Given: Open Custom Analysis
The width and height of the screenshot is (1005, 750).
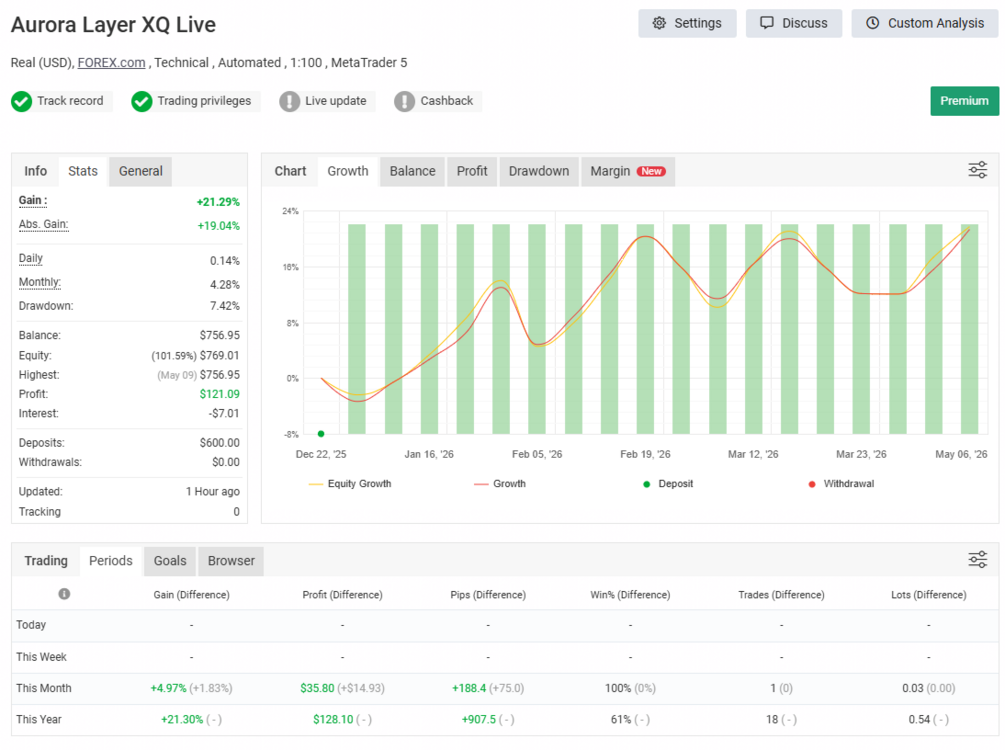Looking at the screenshot, I should coord(924,23).
